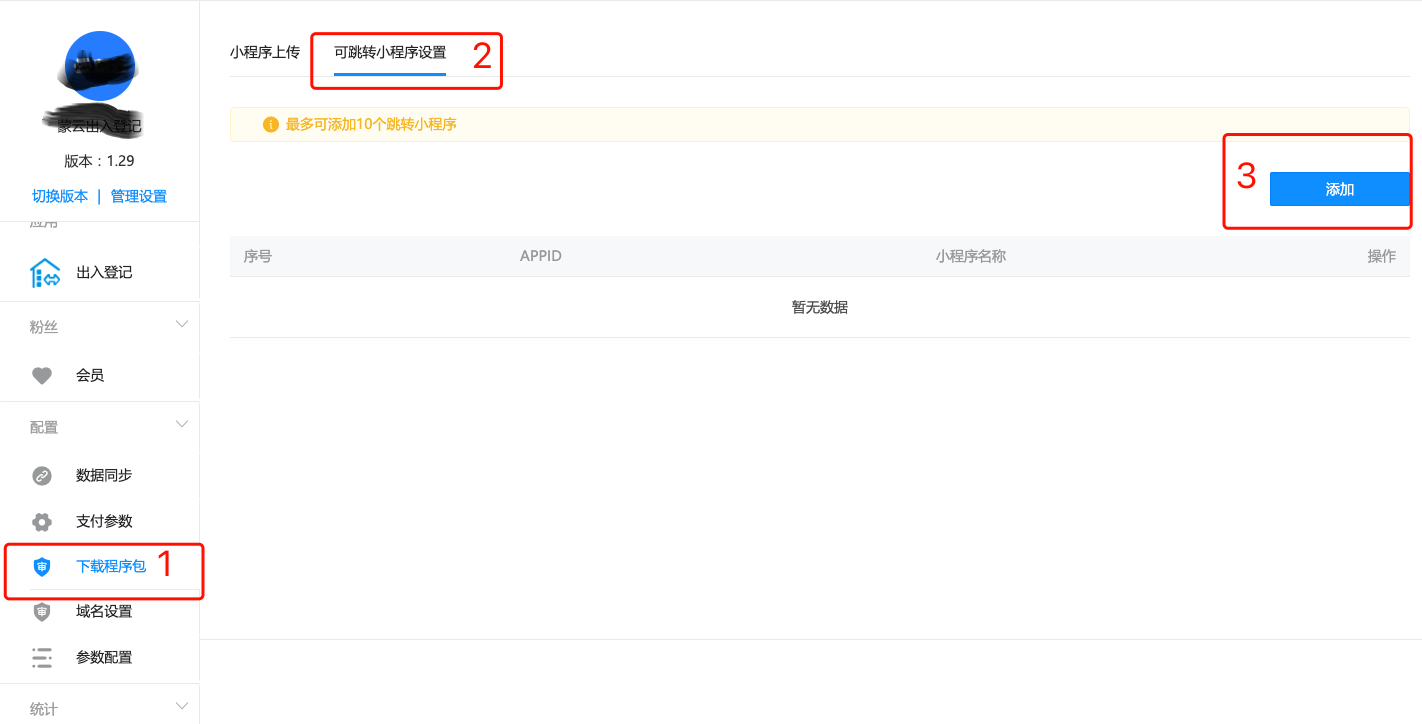Click the 版本：1.29 text
Image resolution: width=1422 pixels, height=724 pixels.
[x=100, y=161]
